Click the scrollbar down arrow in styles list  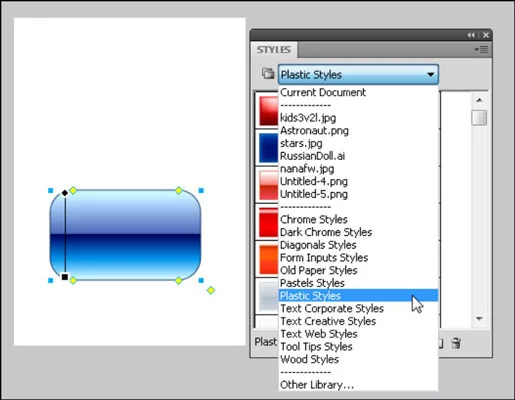479,319
